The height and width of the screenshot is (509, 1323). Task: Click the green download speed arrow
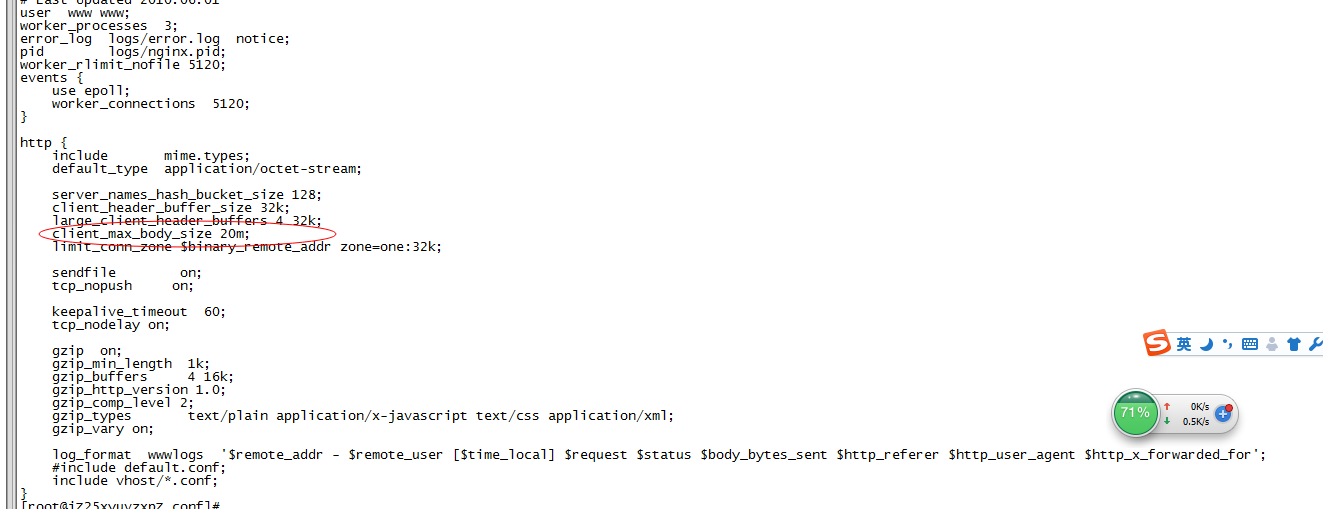[1167, 421]
